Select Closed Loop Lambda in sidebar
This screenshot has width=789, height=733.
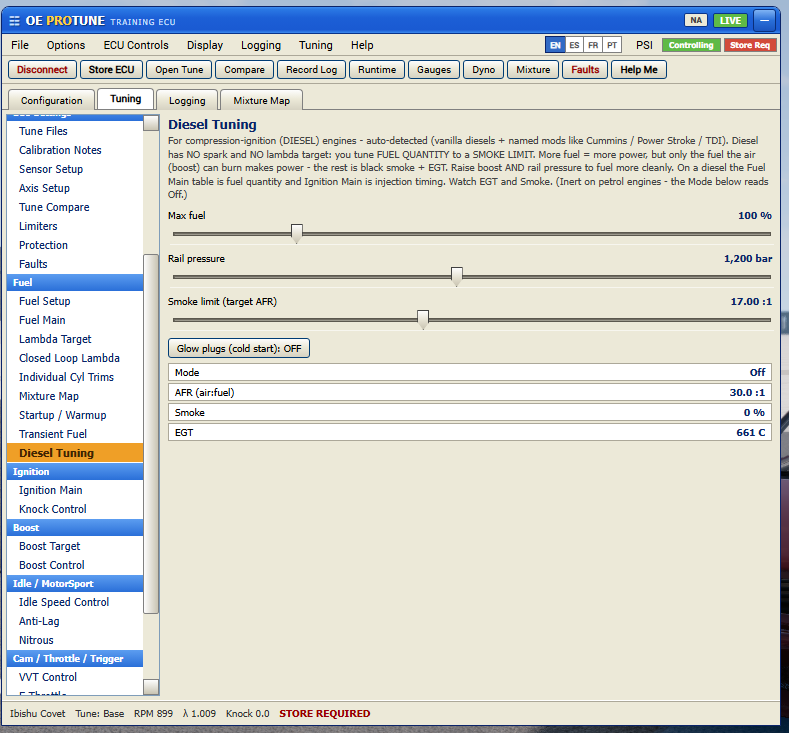[x=75, y=358]
